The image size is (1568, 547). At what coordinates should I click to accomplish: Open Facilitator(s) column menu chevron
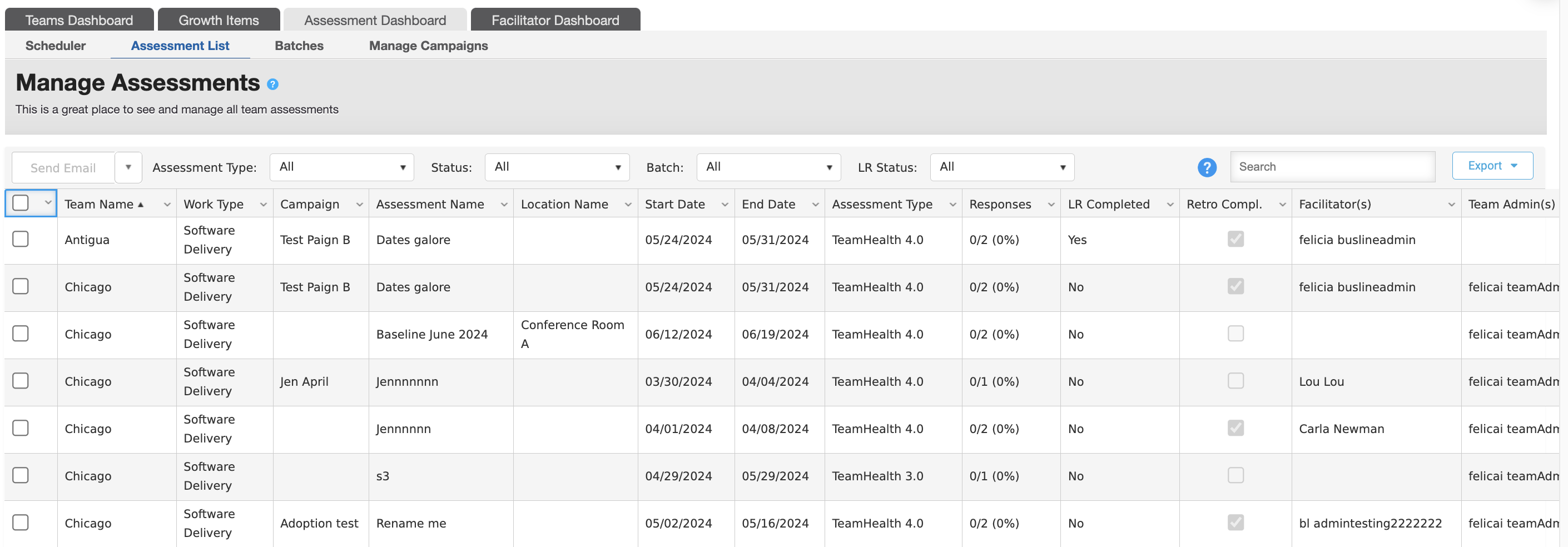[x=1452, y=205]
